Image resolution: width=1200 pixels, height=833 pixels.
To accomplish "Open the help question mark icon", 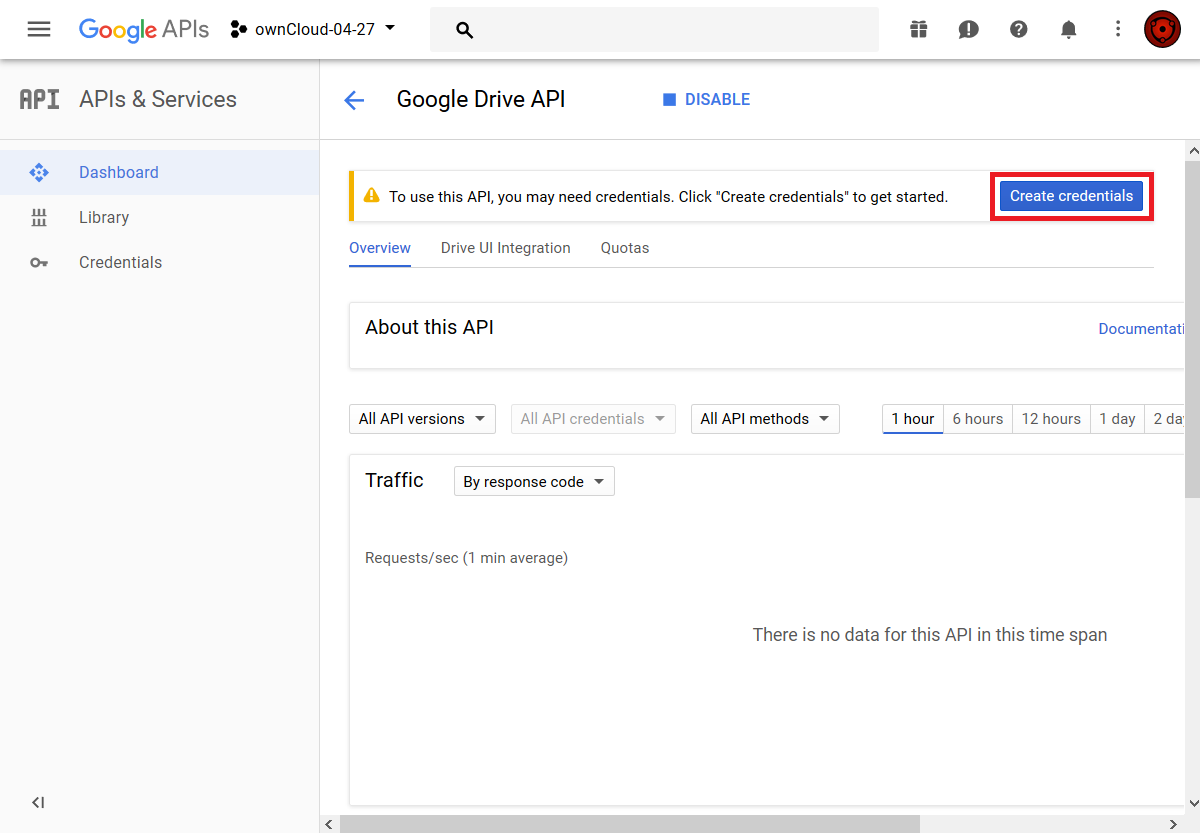I will (x=1018, y=29).
